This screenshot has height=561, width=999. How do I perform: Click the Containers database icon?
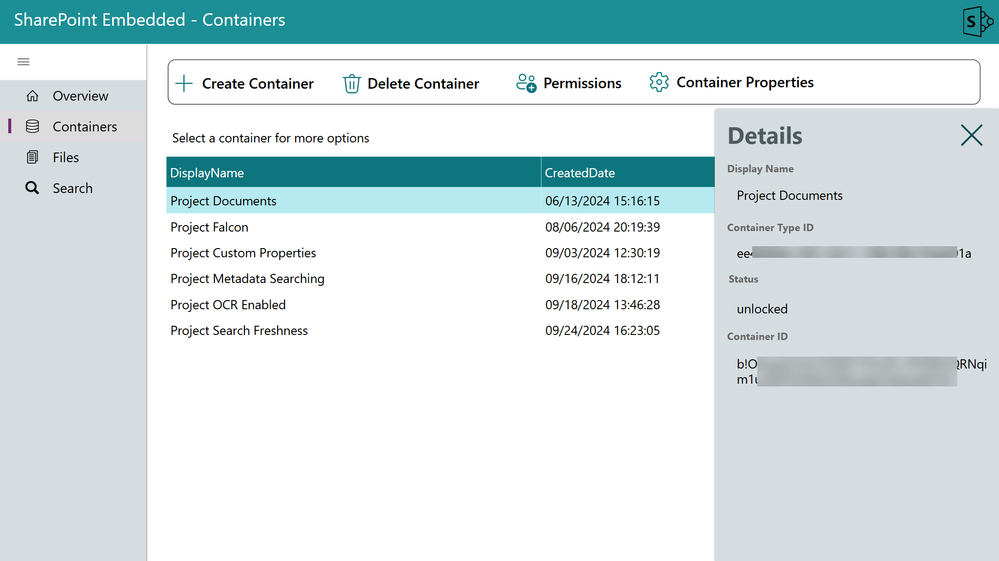coord(32,126)
